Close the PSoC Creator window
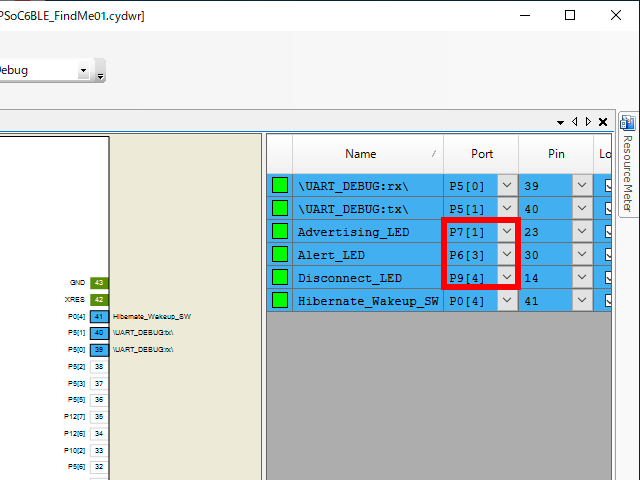 [616, 16]
